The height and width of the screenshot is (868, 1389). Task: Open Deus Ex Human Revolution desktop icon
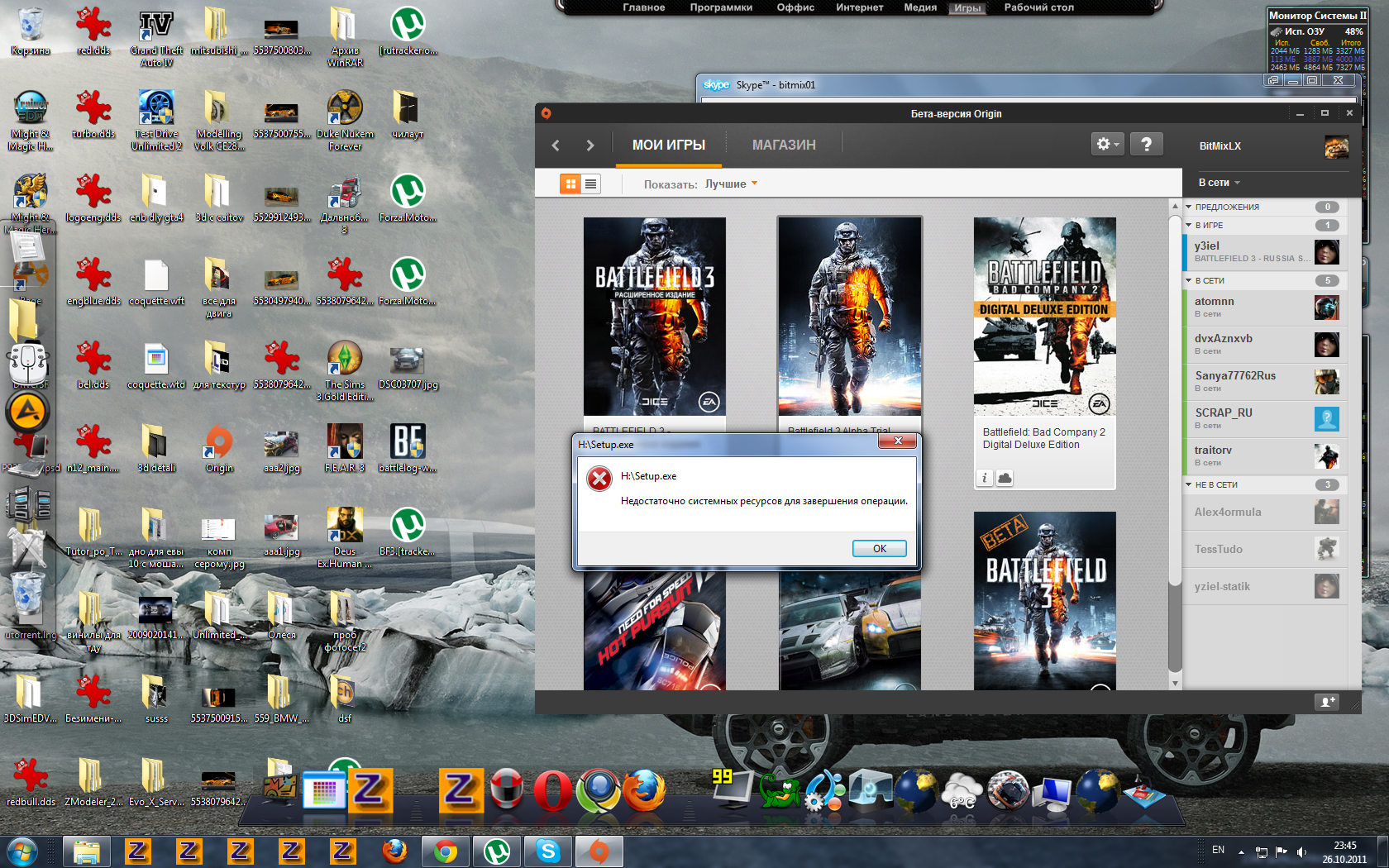(x=345, y=538)
